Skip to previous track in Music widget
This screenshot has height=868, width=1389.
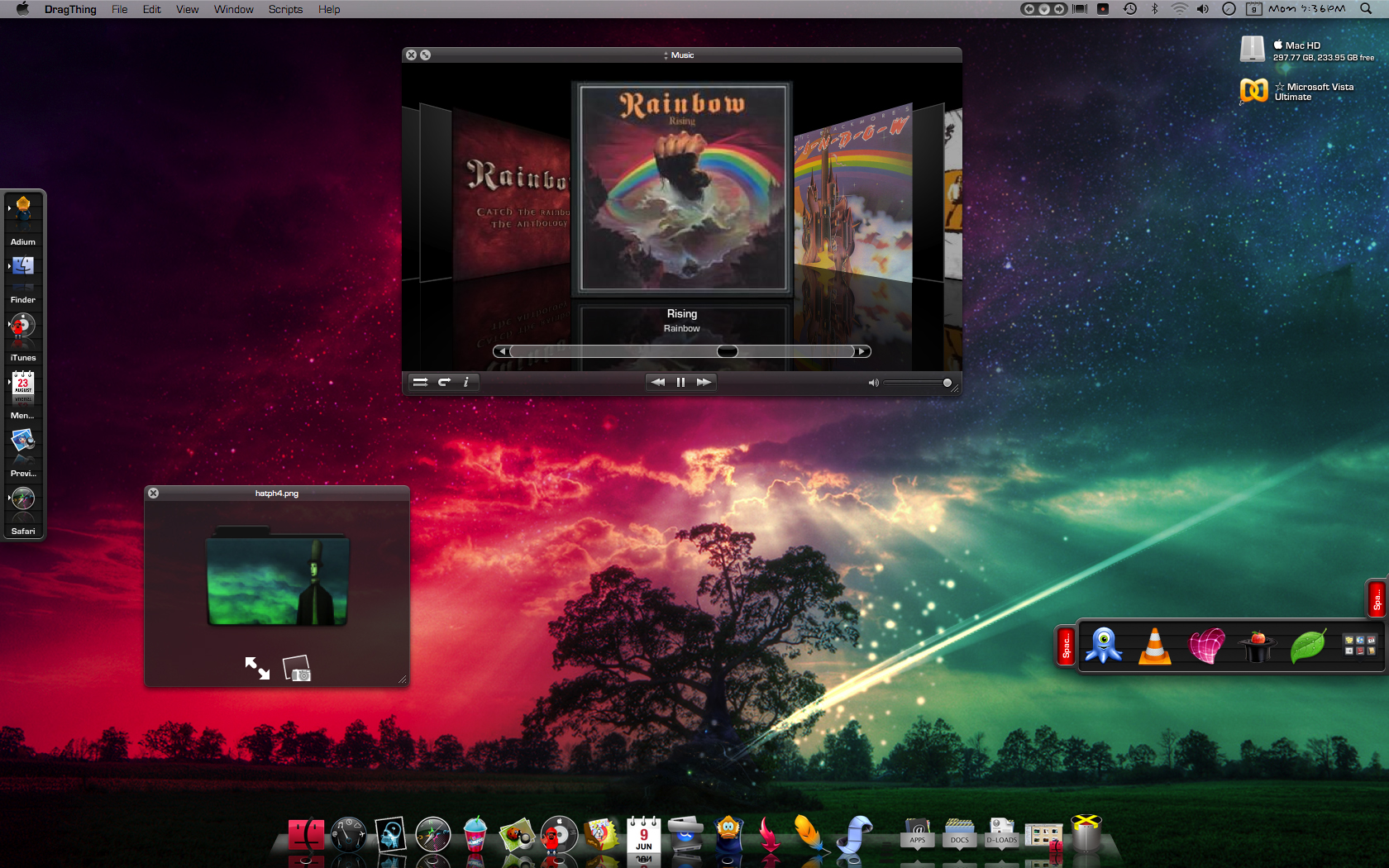point(658,382)
